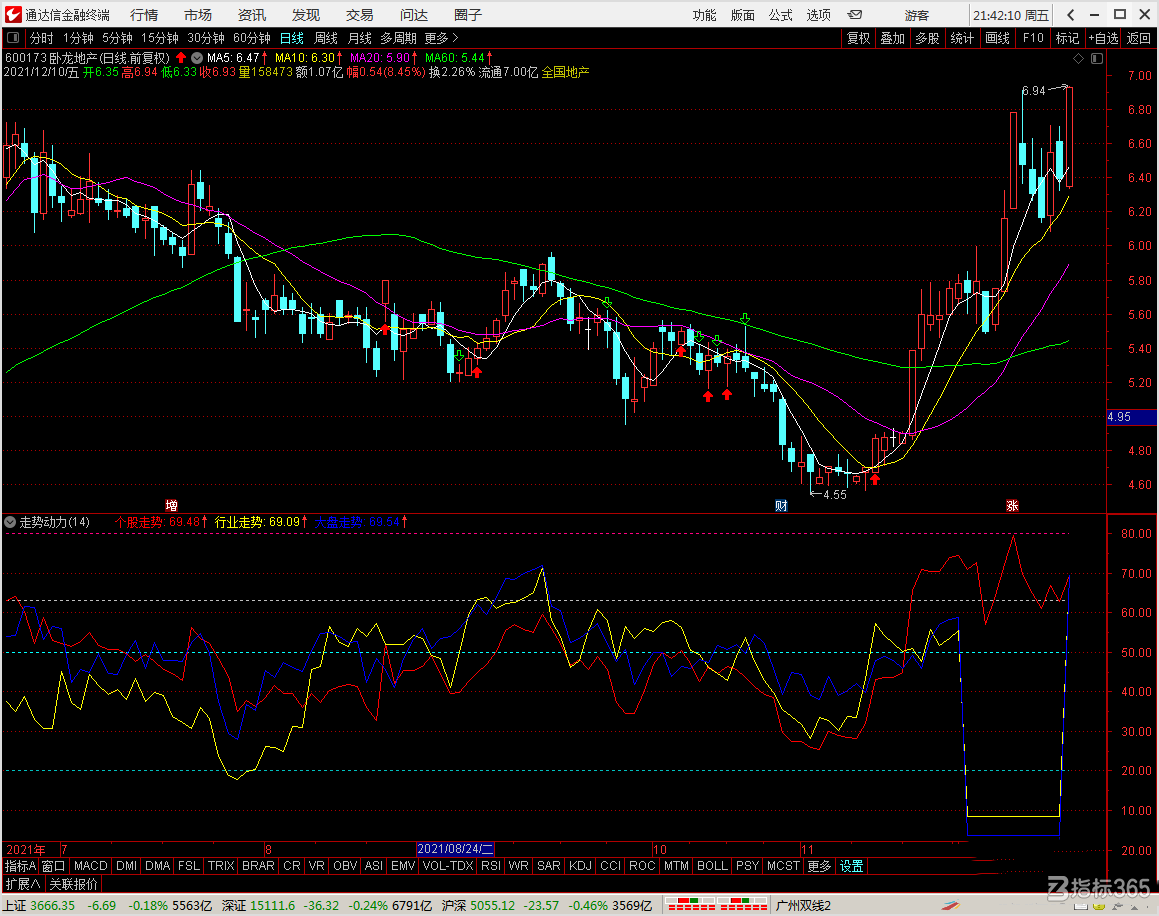Open the 功能 menu
The height and width of the screenshot is (916, 1159).
(704, 15)
